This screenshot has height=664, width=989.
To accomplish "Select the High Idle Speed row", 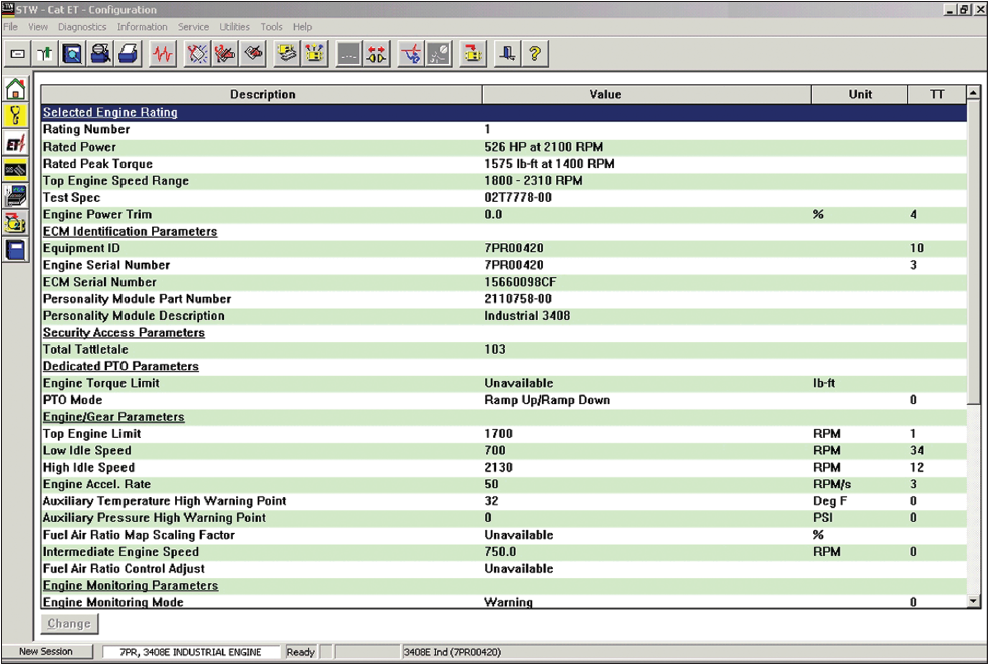I will tap(503, 467).
